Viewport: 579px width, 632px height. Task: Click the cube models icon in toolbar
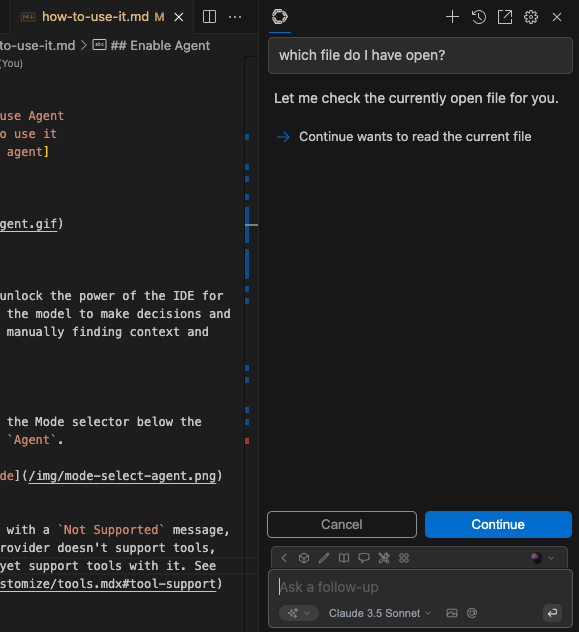click(304, 558)
